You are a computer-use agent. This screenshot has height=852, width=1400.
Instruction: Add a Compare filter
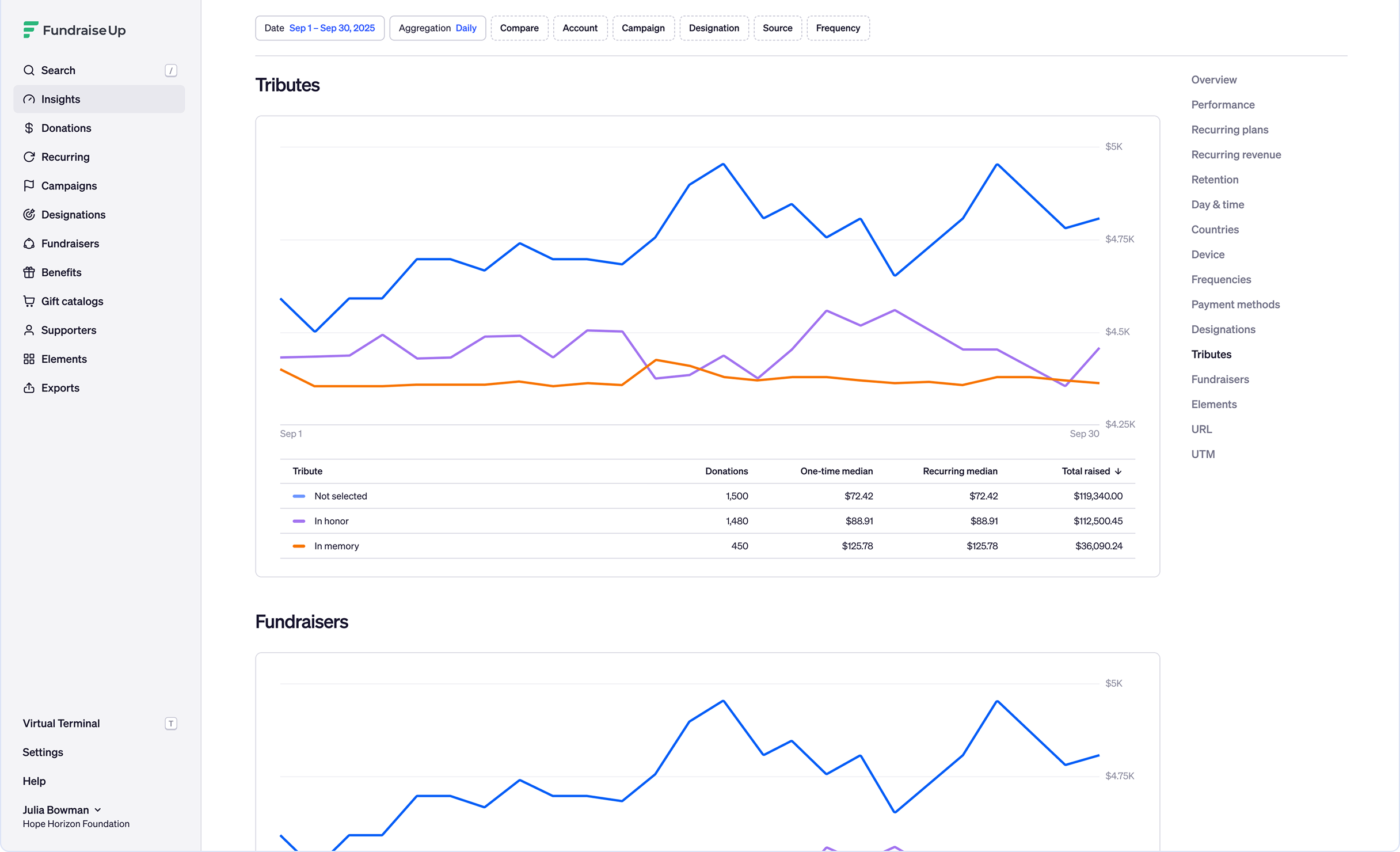coord(519,28)
